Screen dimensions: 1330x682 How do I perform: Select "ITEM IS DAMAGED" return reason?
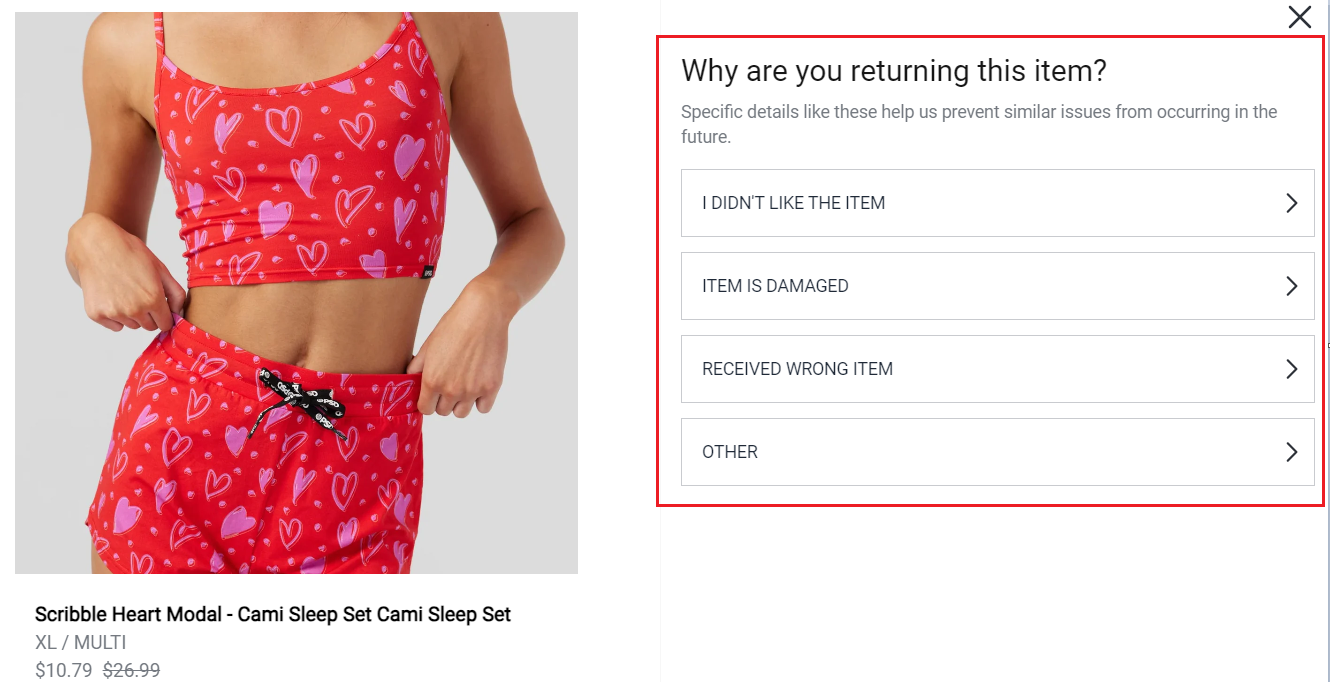(x=997, y=286)
